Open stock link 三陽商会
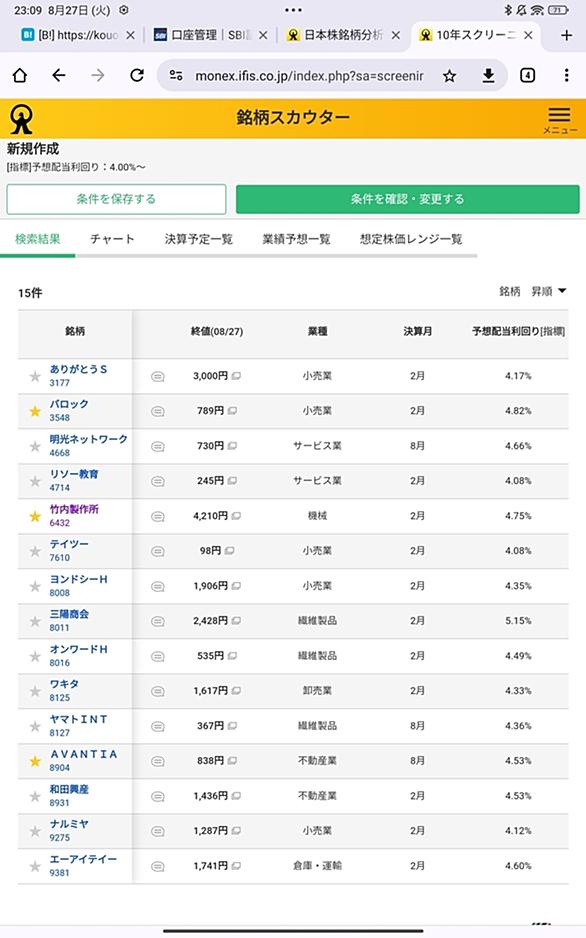586x938 pixels. (x=69, y=614)
